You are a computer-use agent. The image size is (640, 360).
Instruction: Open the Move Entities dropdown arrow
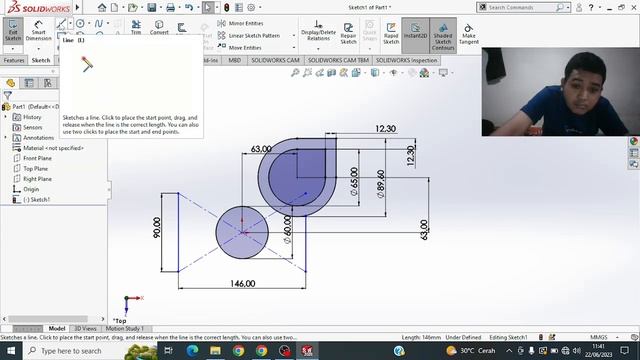(x=293, y=47)
